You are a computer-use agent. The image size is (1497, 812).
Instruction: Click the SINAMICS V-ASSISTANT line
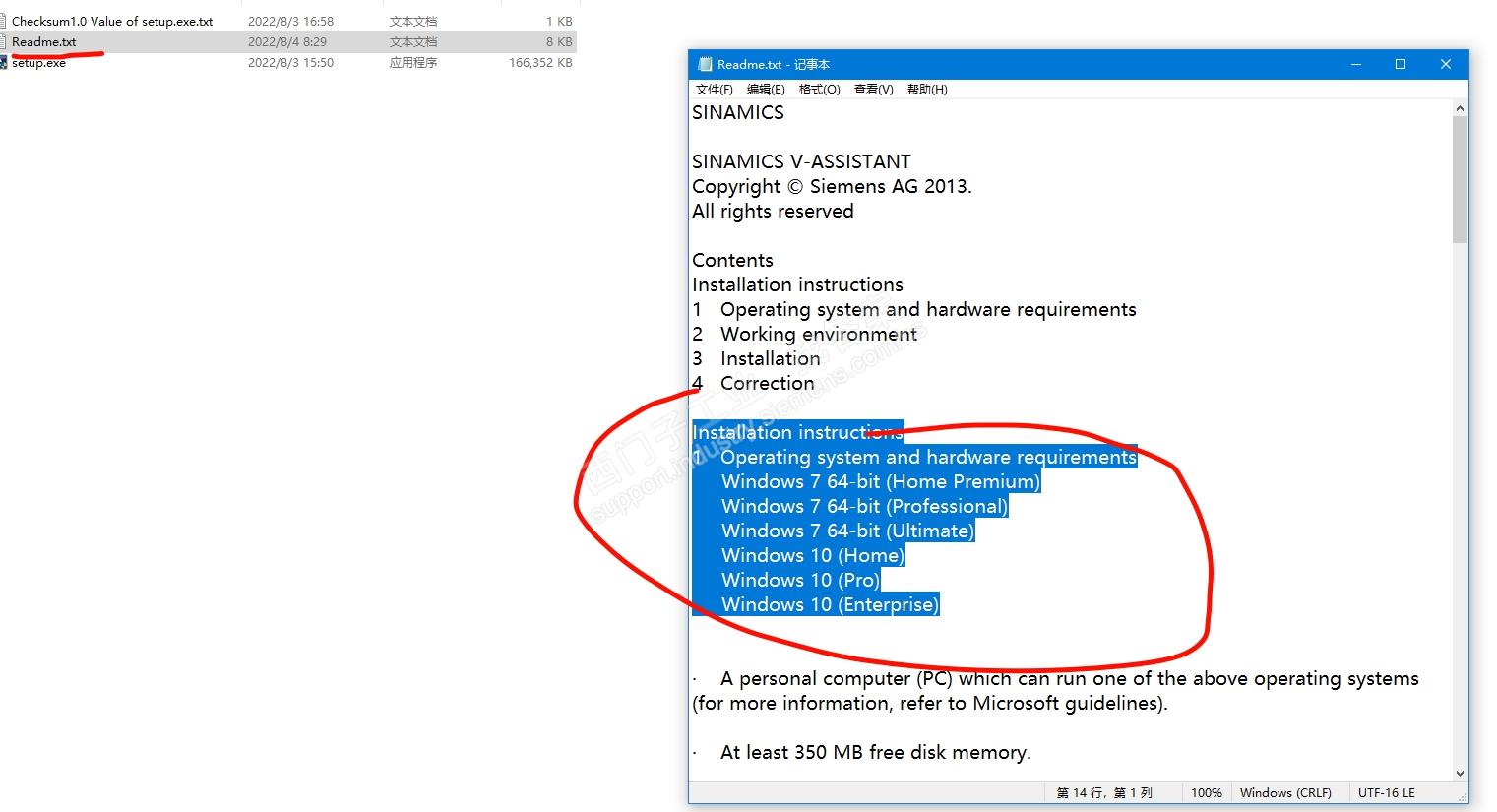(801, 161)
